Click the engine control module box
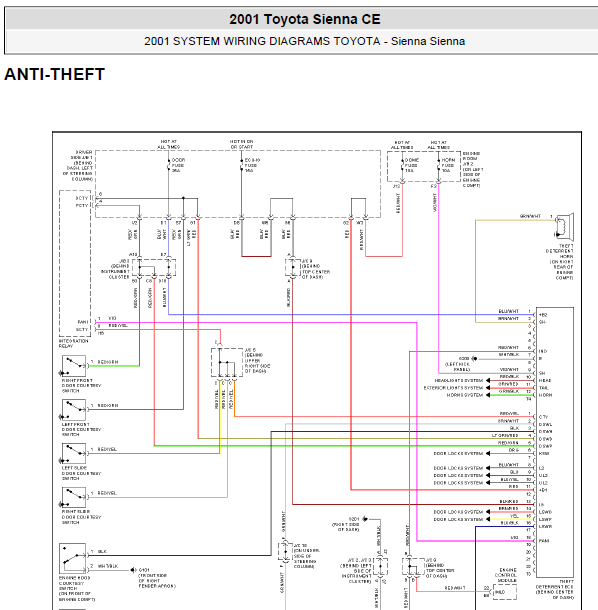Image resolution: width=598 pixels, height=610 pixels. (x=505, y=592)
